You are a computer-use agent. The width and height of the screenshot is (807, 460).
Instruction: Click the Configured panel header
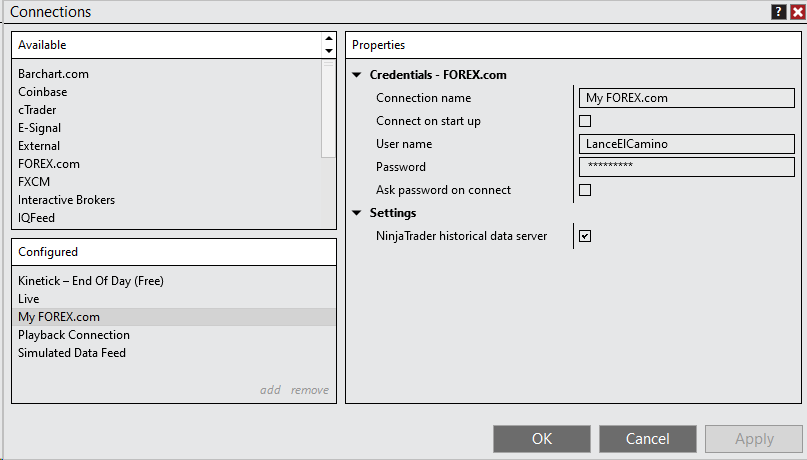coord(174,252)
